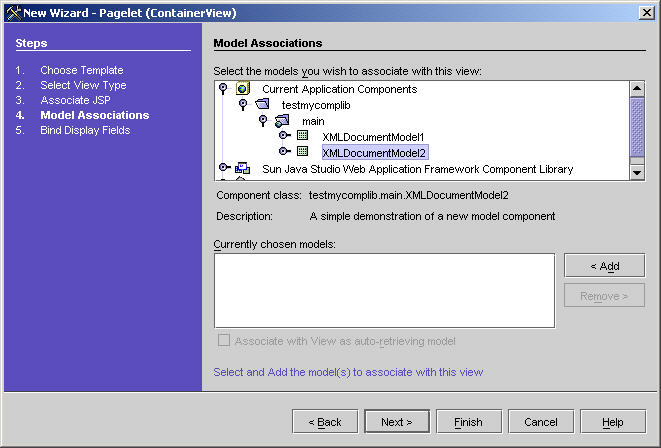Proceed with the Next > button
Viewport: 661px width, 448px height.
(397, 421)
